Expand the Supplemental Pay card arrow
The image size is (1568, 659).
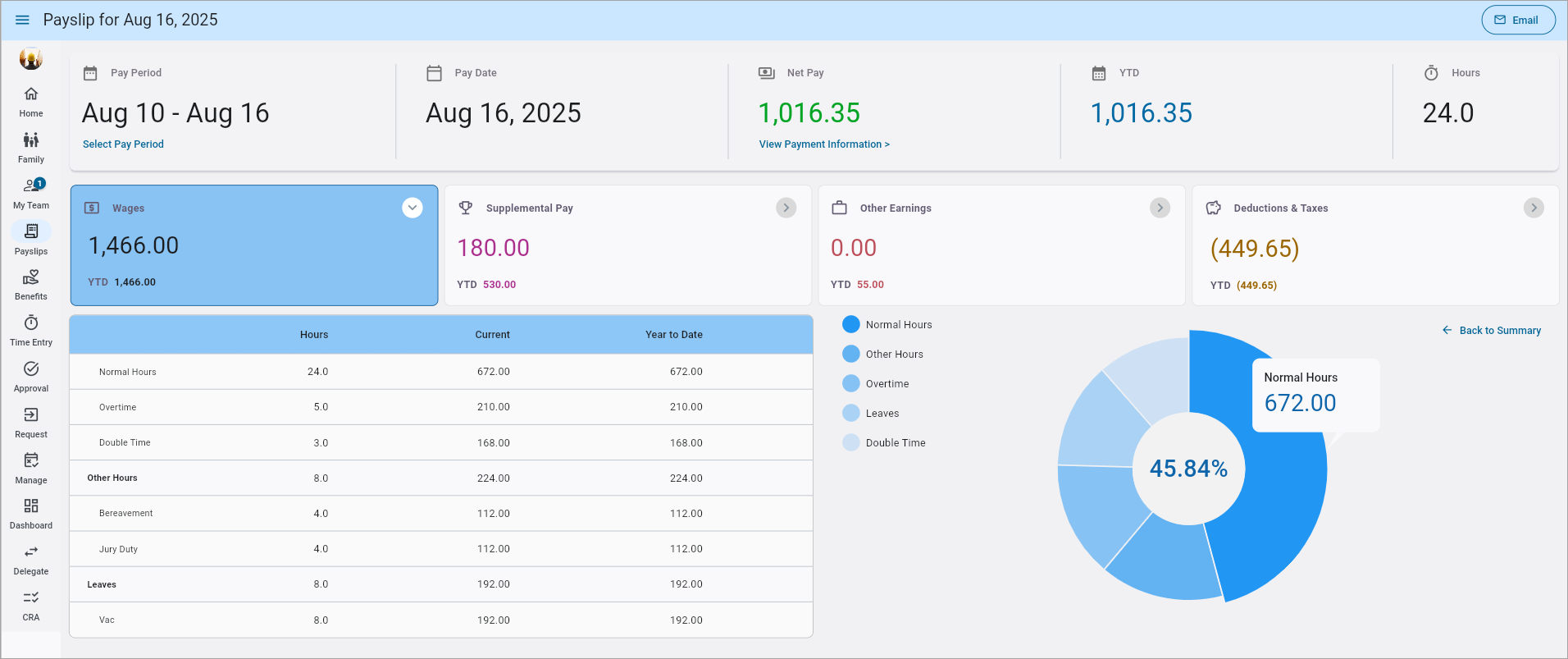tap(786, 208)
